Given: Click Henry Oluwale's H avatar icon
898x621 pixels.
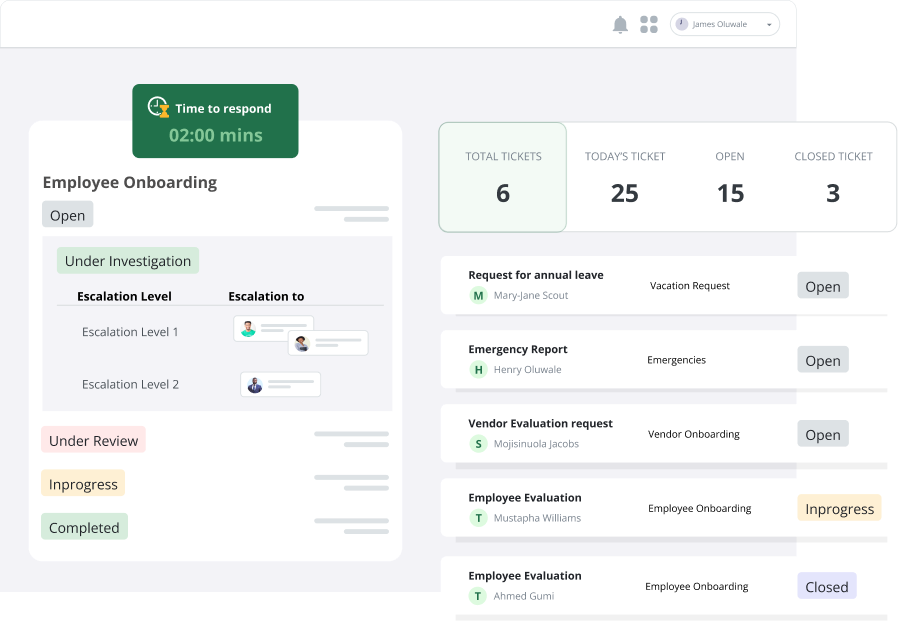Looking at the screenshot, I should [x=479, y=370].
